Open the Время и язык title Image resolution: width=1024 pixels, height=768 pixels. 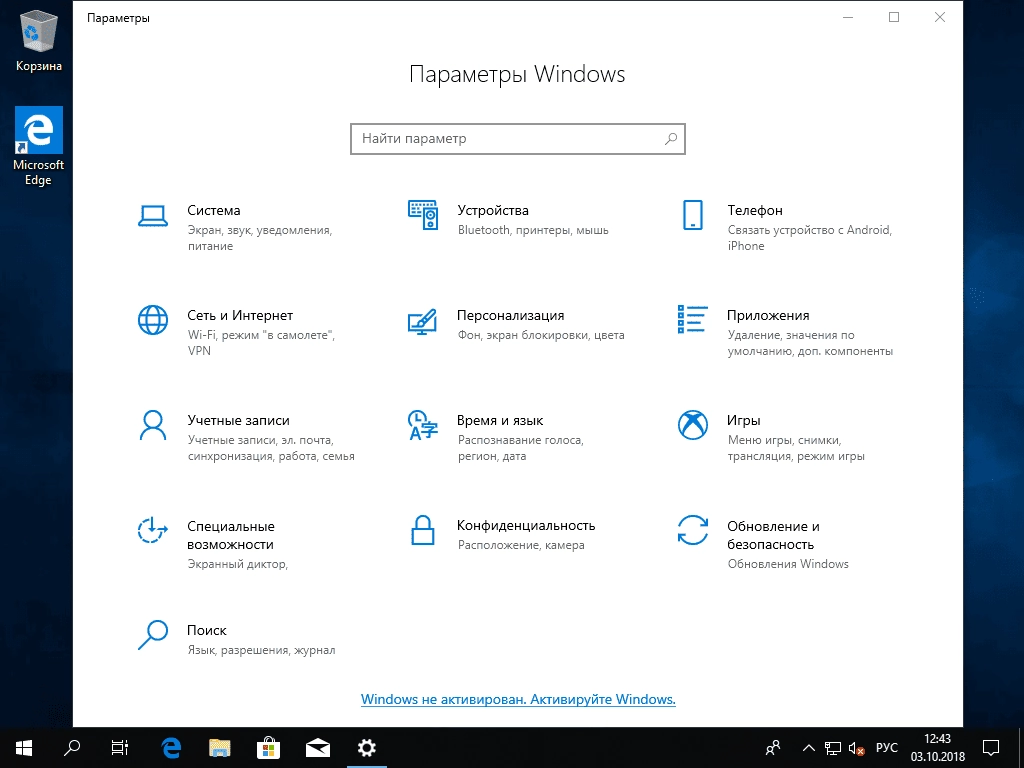click(500, 421)
